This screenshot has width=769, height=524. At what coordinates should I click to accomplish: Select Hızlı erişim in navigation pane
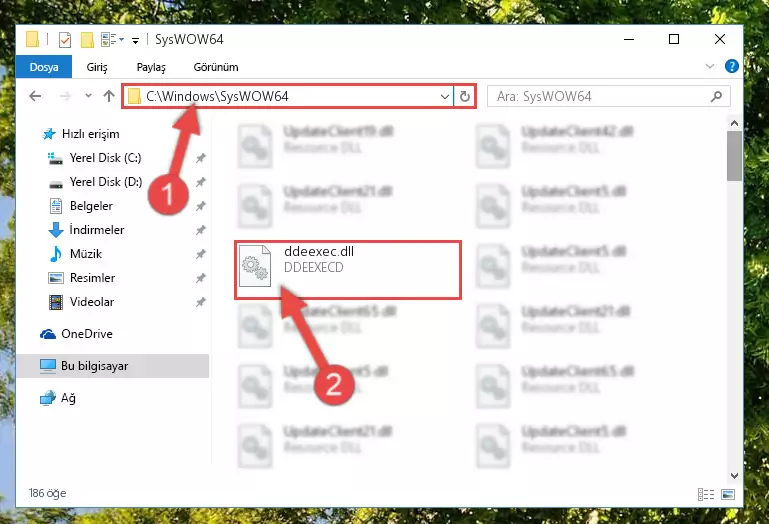pos(90,134)
